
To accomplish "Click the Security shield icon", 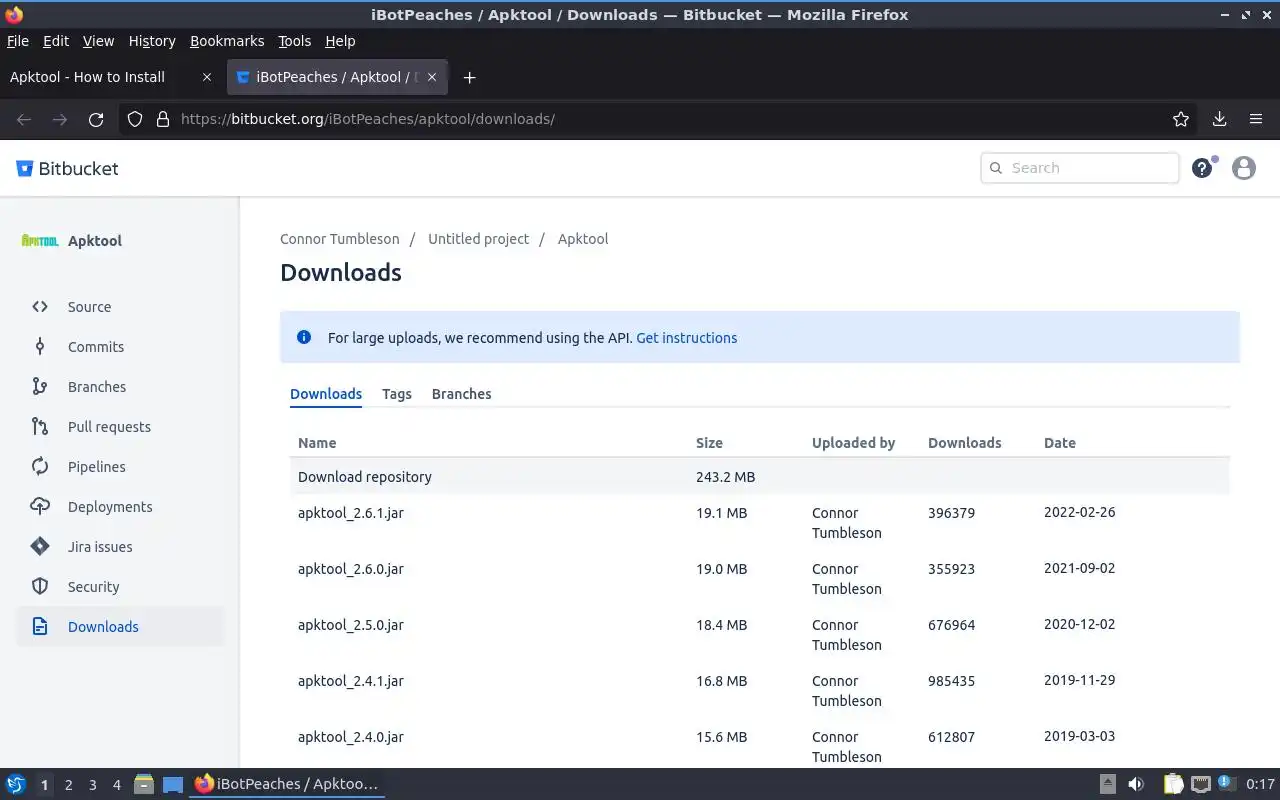I will [40, 587].
